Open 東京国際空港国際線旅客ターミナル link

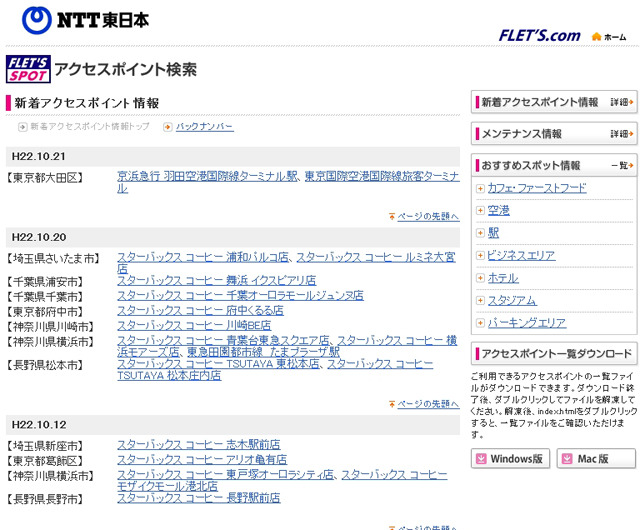click(382, 176)
